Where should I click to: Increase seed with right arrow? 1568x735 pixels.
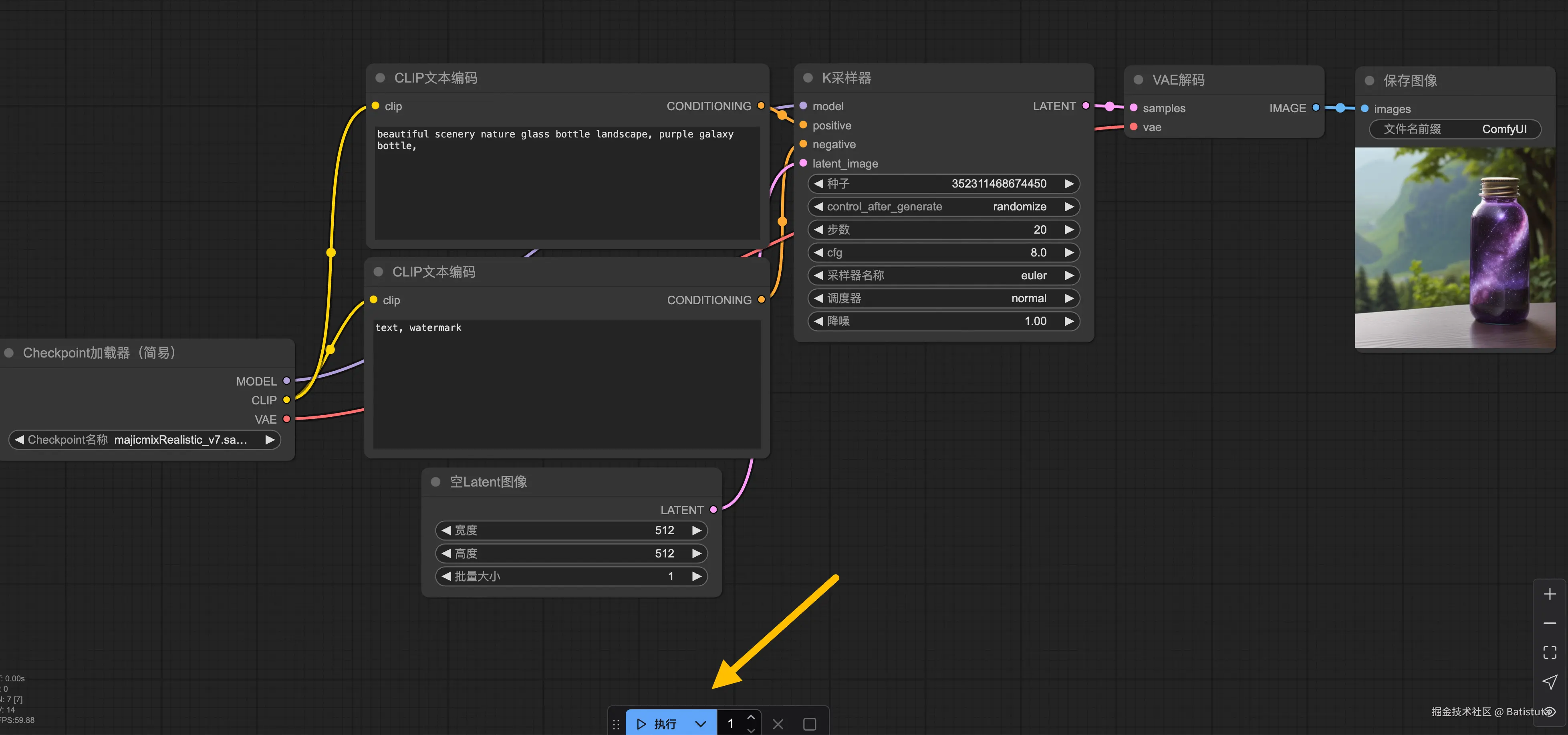pyautogui.click(x=1068, y=183)
